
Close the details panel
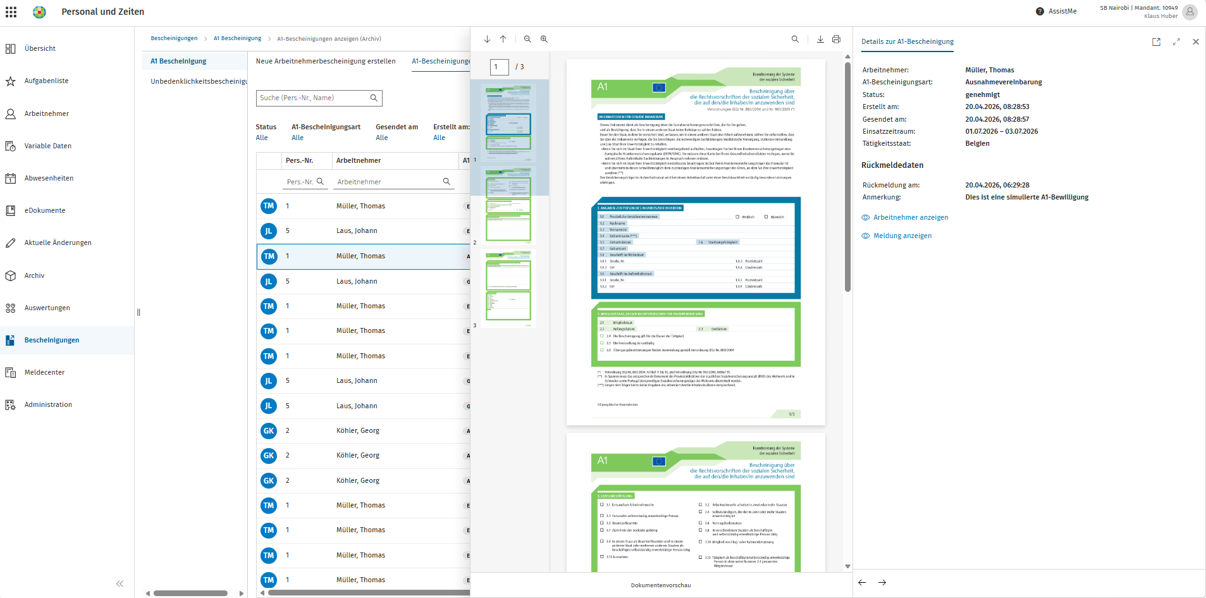[x=1195, y=42]
